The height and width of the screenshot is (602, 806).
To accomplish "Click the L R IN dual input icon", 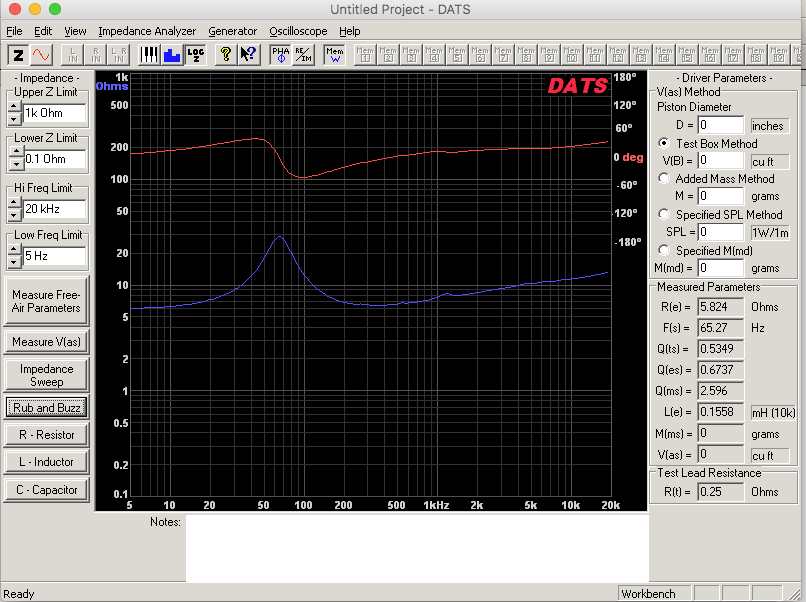I will pos(119,54).
